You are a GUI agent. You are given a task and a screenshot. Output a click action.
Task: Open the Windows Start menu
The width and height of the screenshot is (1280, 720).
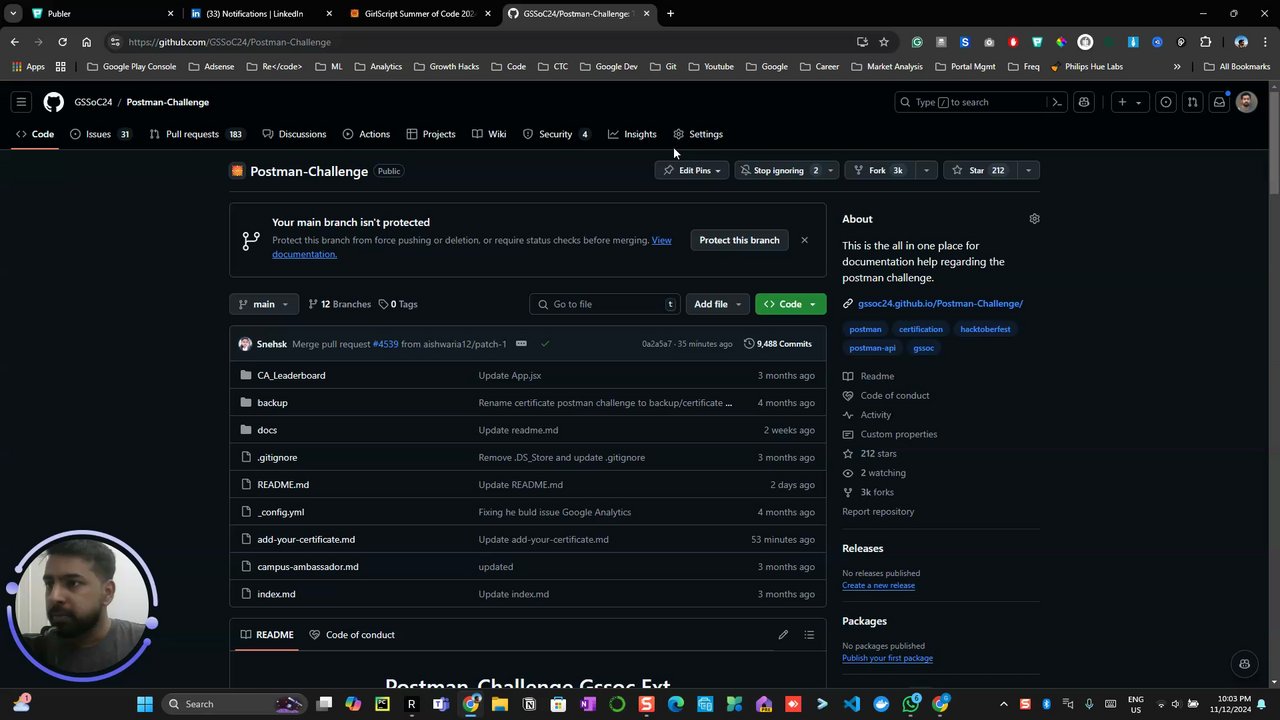pyautogui.click(x=145, y=704)
